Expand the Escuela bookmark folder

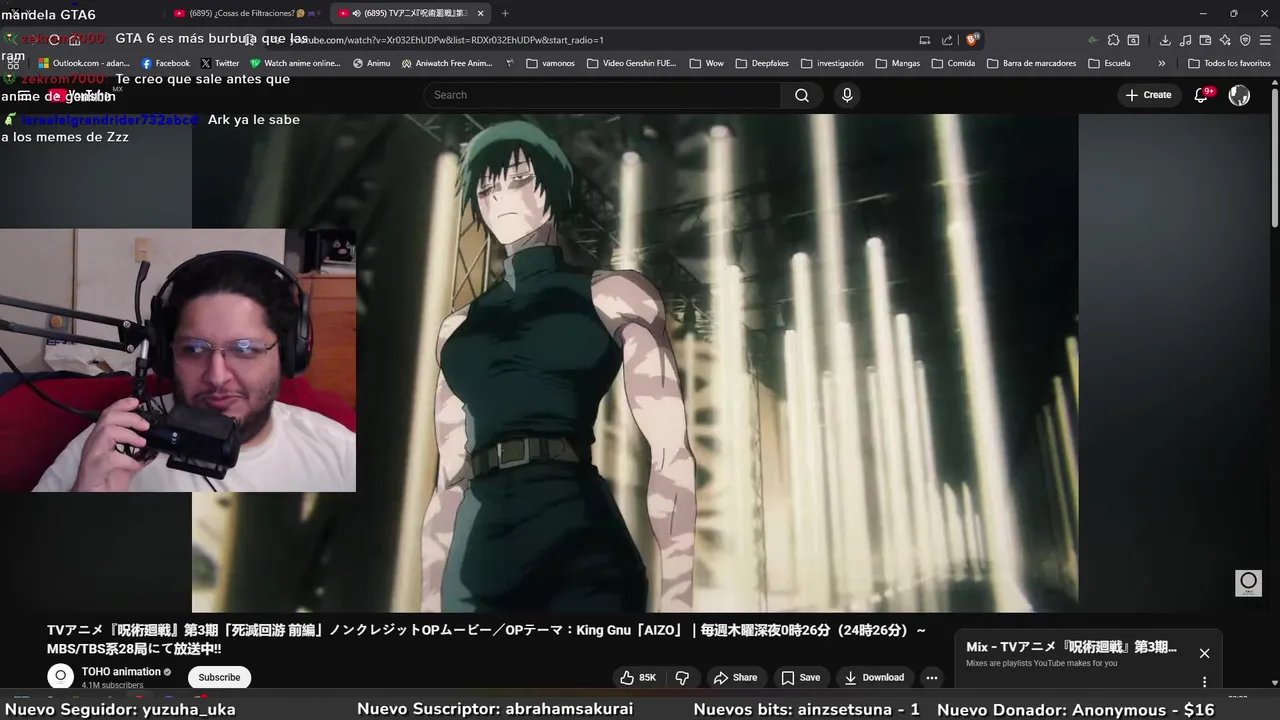point(1109,63)
